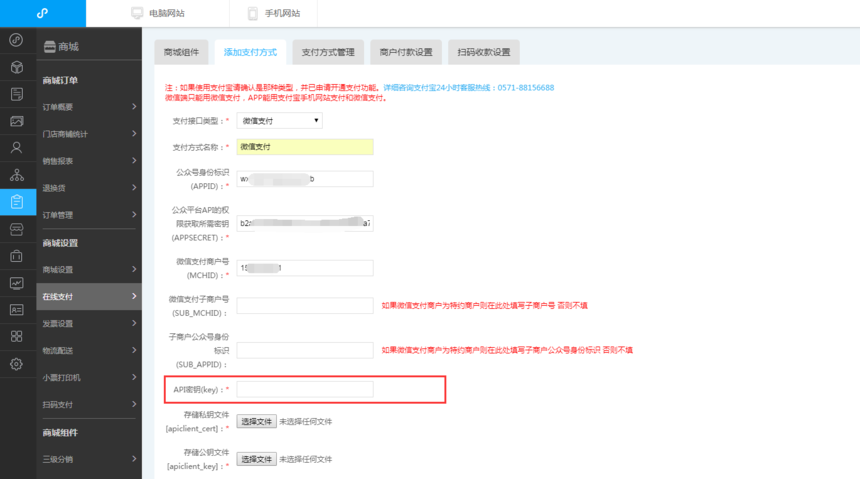Expand 三级分销 in the sidebar
860x479 pixels.
89,459
